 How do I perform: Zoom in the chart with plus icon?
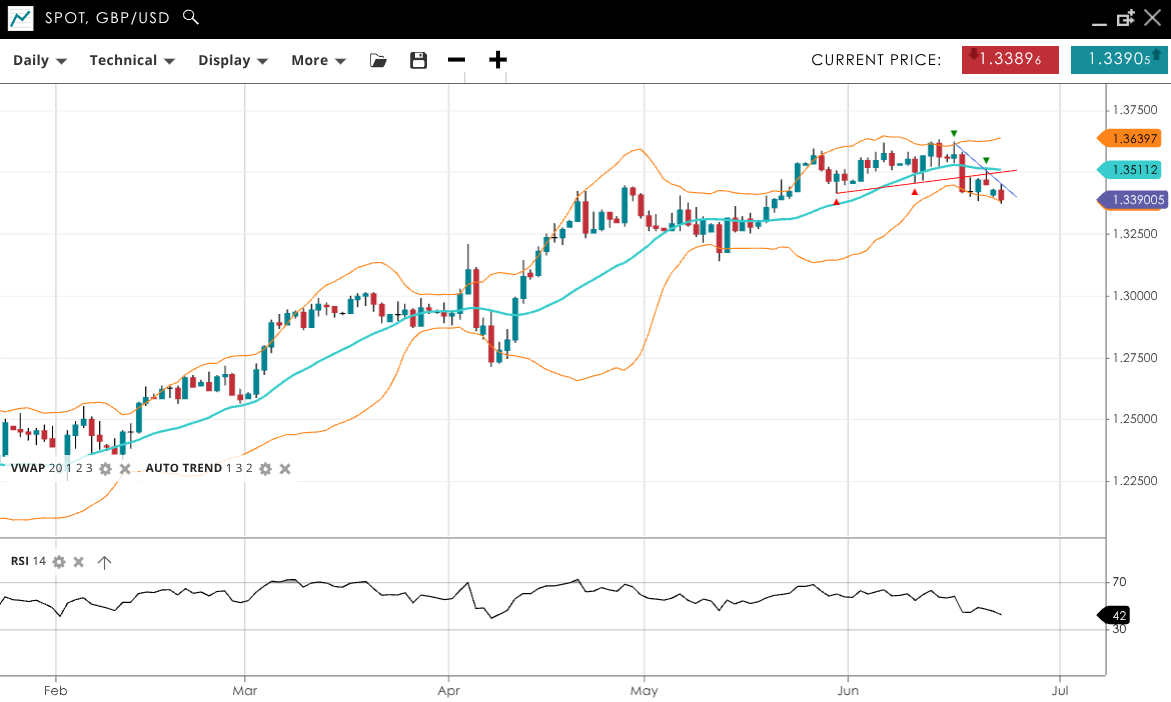pos(497,60)
